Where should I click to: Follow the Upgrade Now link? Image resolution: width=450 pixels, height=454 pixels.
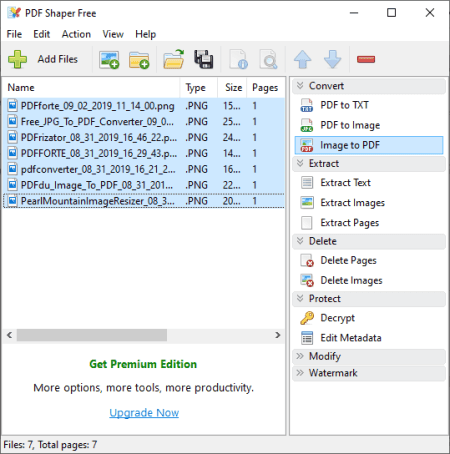click(144, 413)
